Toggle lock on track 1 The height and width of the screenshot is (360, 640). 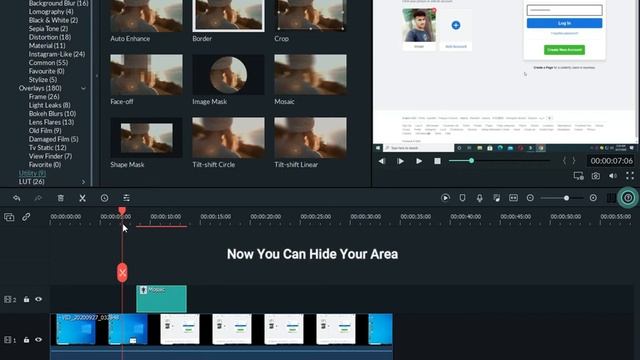coord(26,340)
